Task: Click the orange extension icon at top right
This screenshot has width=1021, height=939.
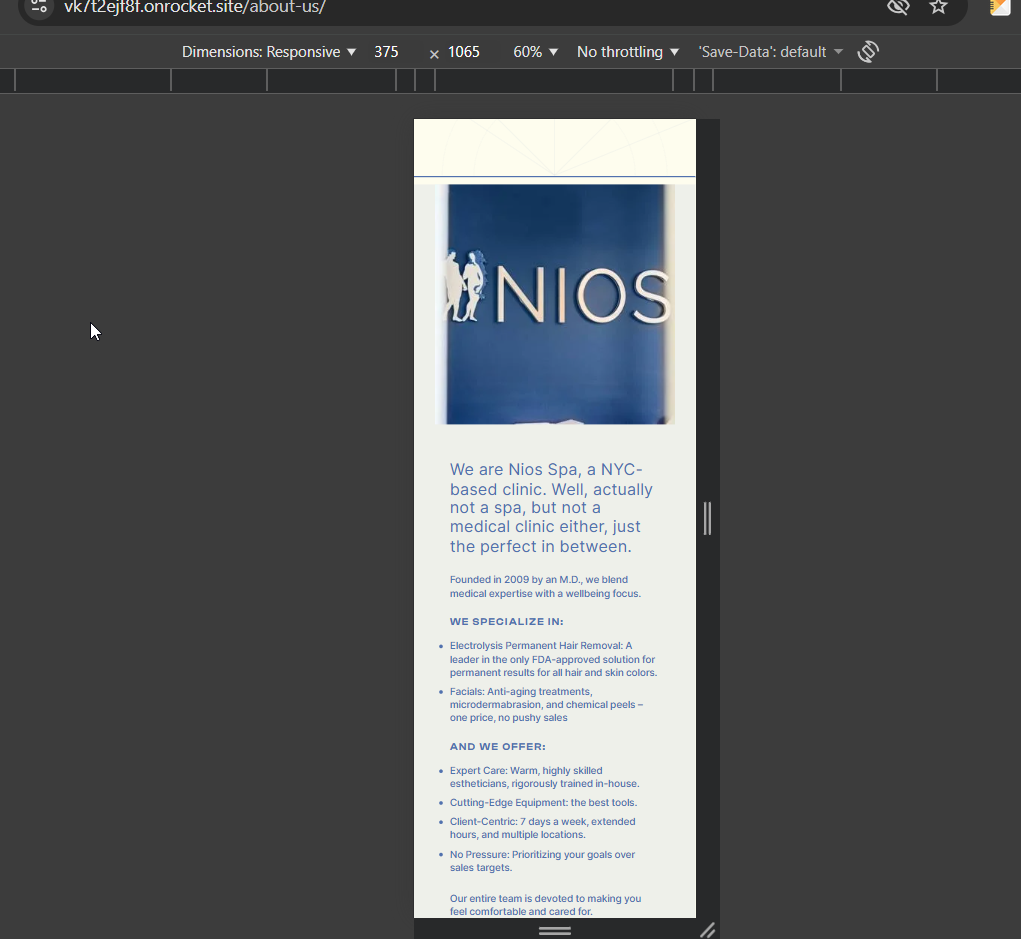Action: (x=1000, y=7)
